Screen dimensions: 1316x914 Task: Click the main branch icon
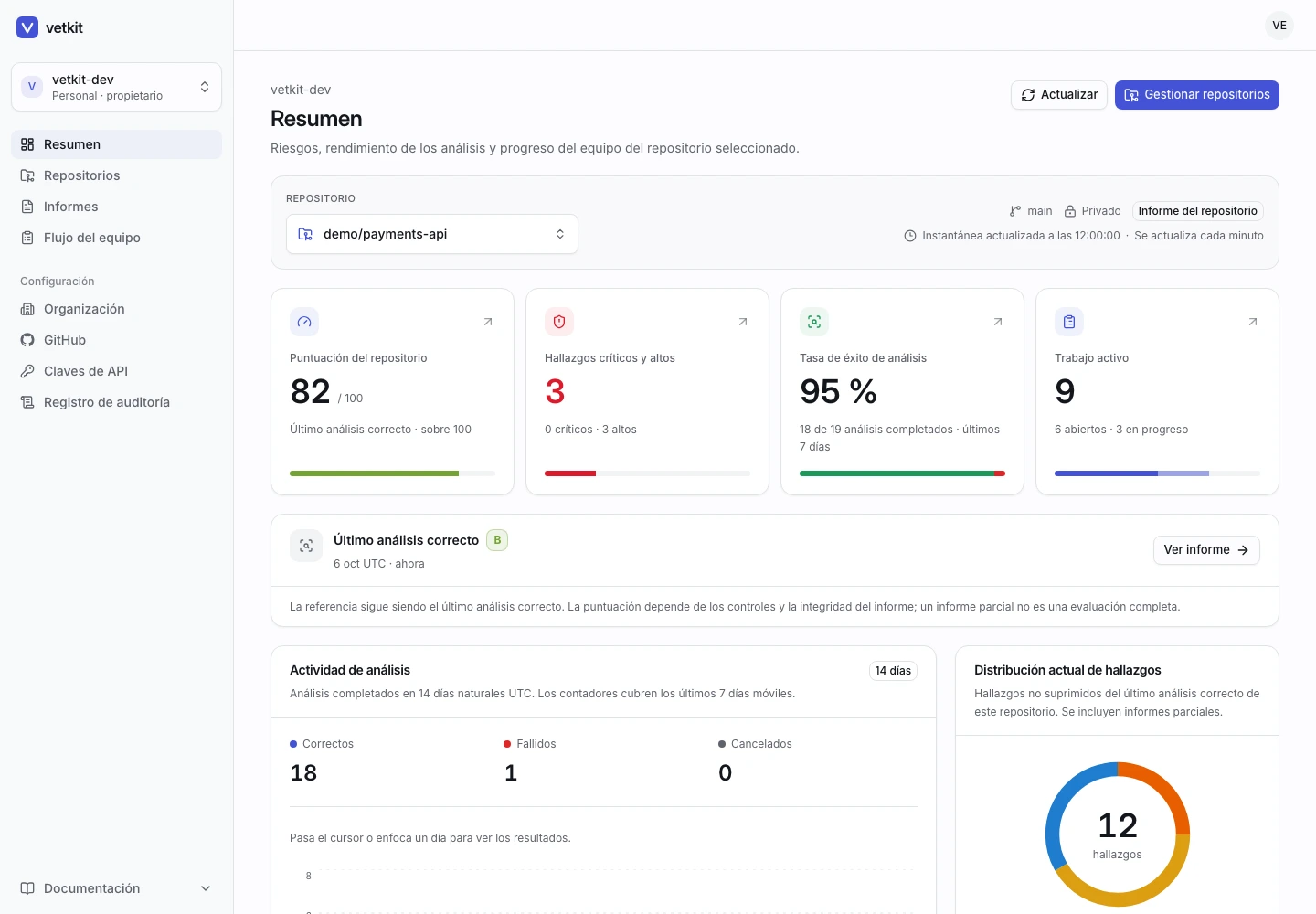tap(1015, 211)
